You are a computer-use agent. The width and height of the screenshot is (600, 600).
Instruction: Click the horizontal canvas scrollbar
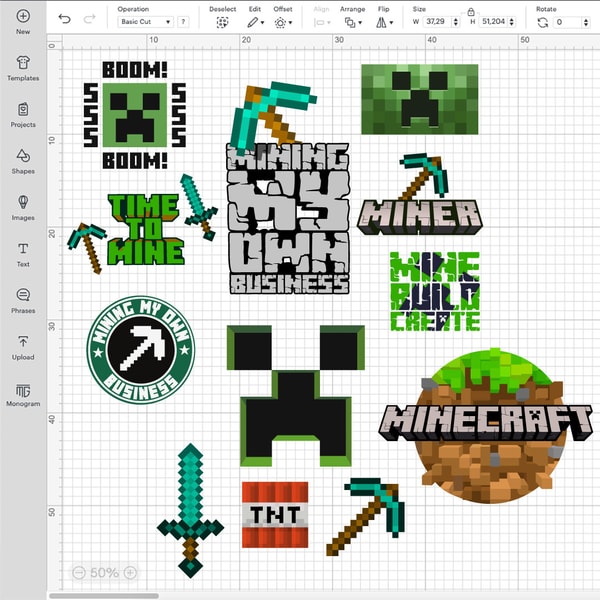[x=104, y=596]
